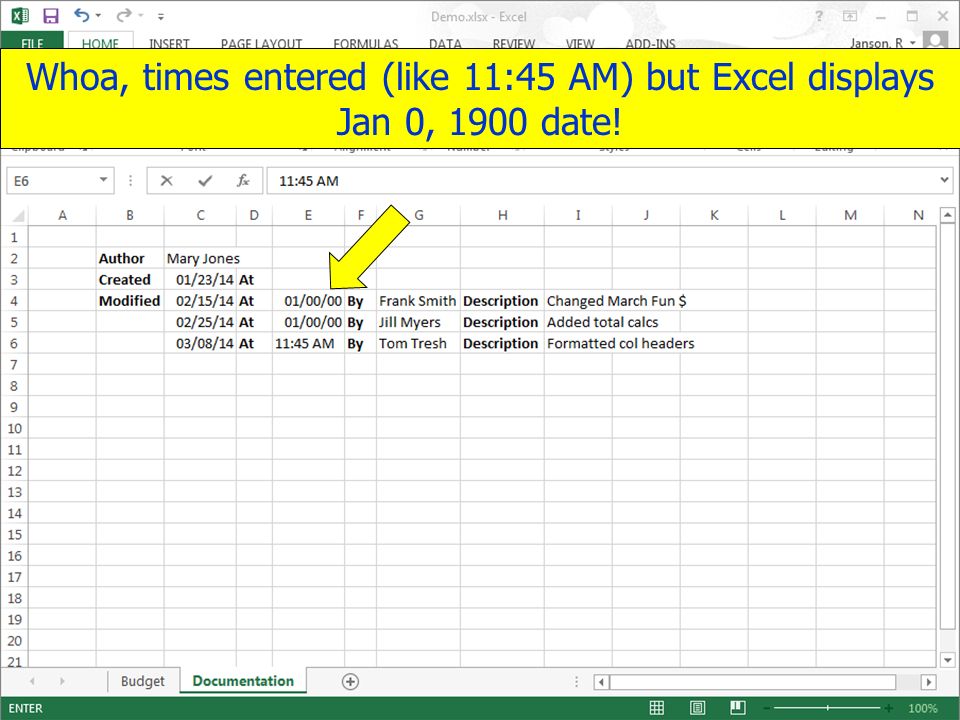The width and height of the screenshot is (960, 720).
Task: Click the cell labeled Author
Action: pos(130,258)
